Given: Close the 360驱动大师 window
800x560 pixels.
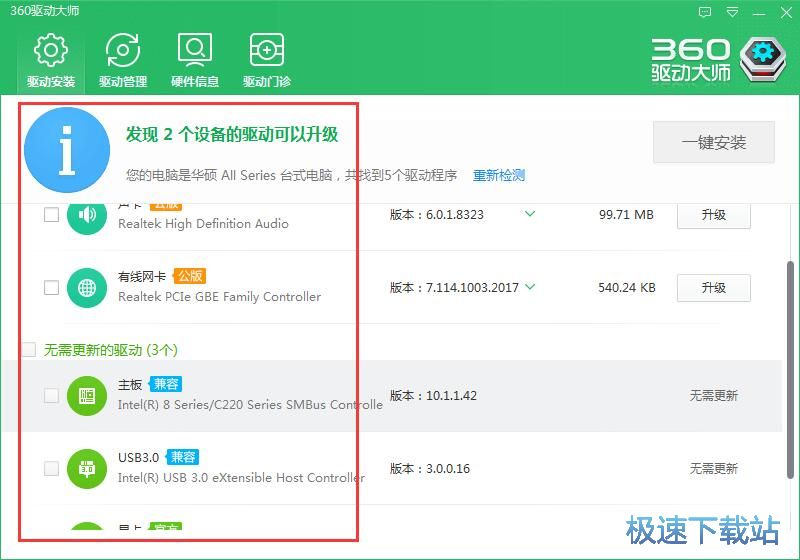Looking at the screenshot, I should point(786,12).
